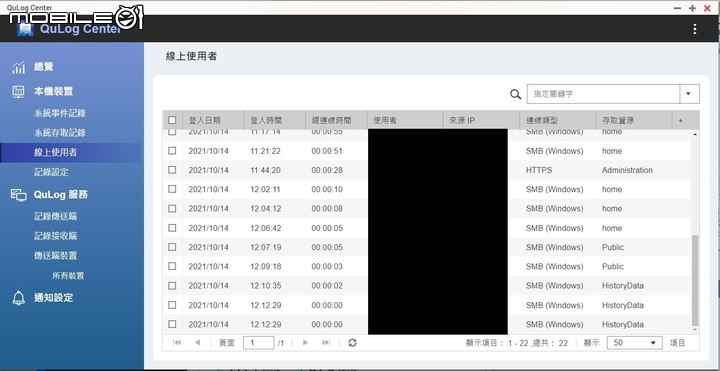Go to the previous page
This screenshot has height=371, width=720.
[197, 343]
